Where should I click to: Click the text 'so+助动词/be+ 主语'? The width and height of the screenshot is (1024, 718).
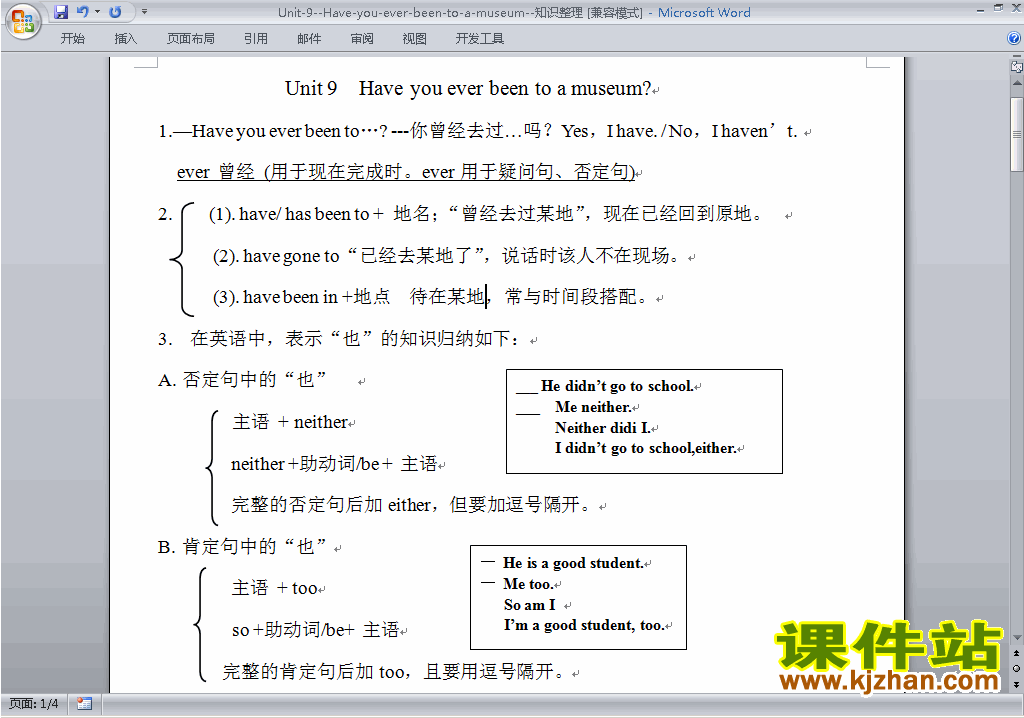[315, 630]
